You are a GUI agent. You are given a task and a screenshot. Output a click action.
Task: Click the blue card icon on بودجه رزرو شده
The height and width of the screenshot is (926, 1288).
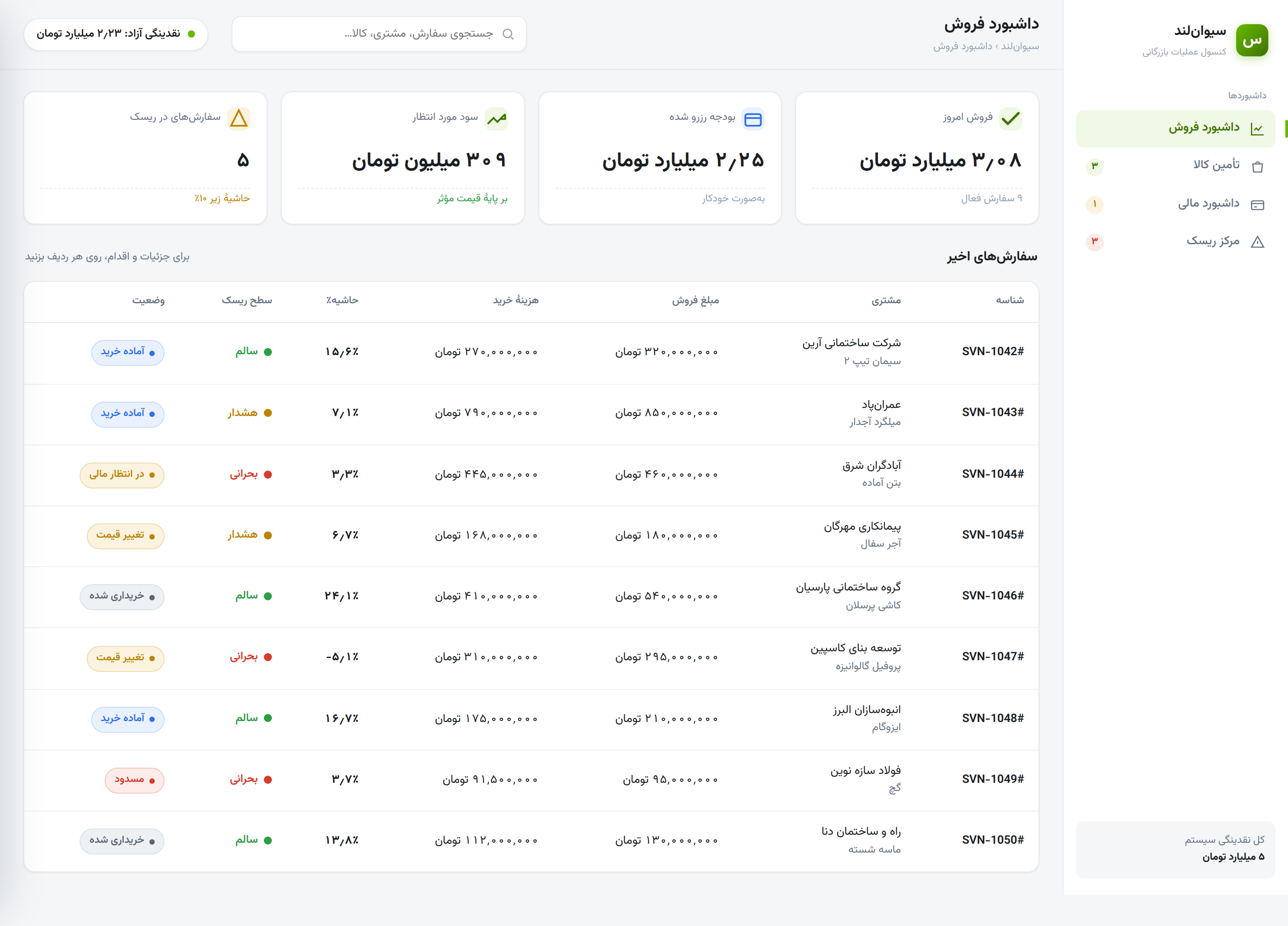click(753, 119)
